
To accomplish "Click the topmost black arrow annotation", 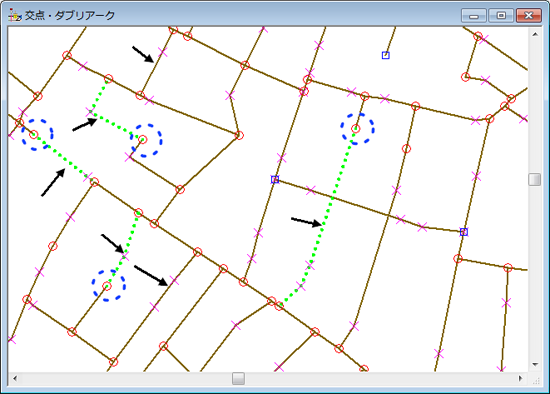I will pyautogui.click(x=143, y=54).
